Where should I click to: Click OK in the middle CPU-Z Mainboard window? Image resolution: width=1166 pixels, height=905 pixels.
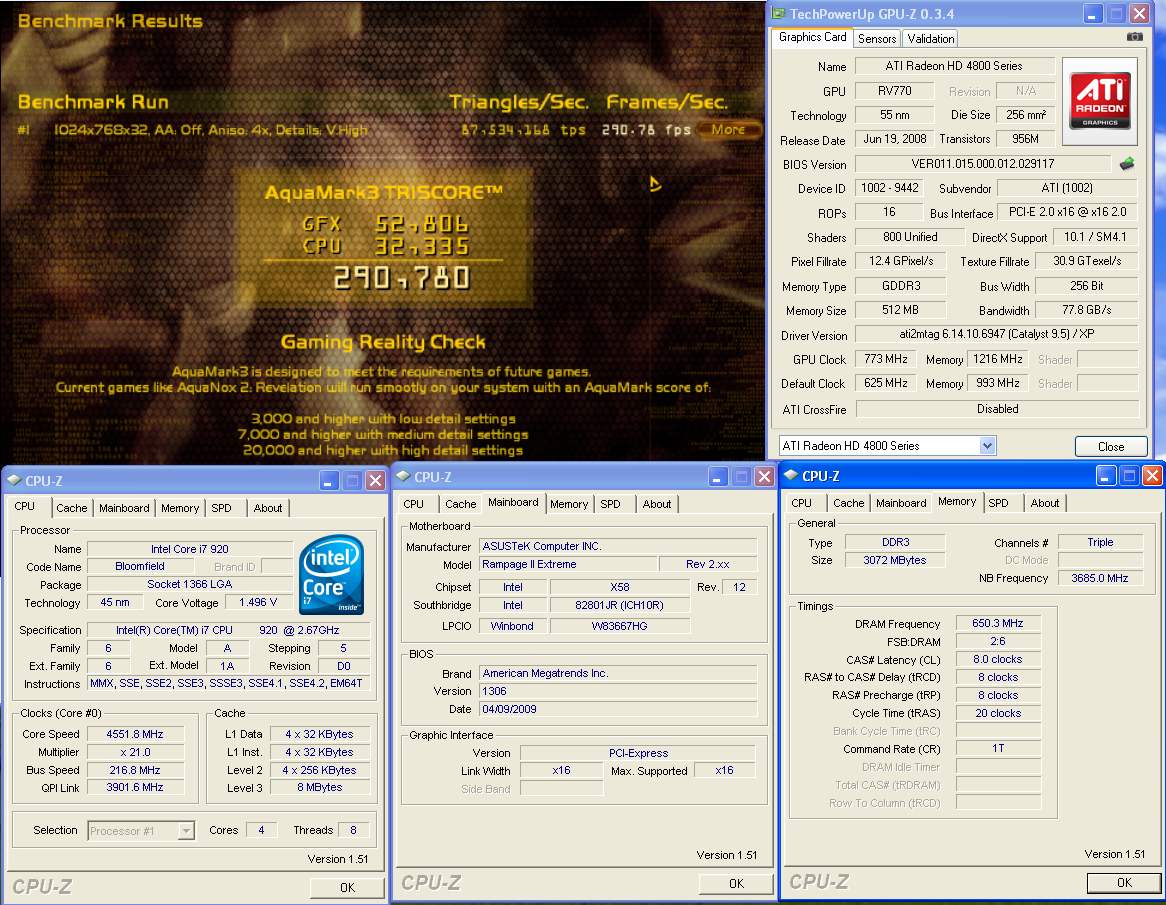736,883
